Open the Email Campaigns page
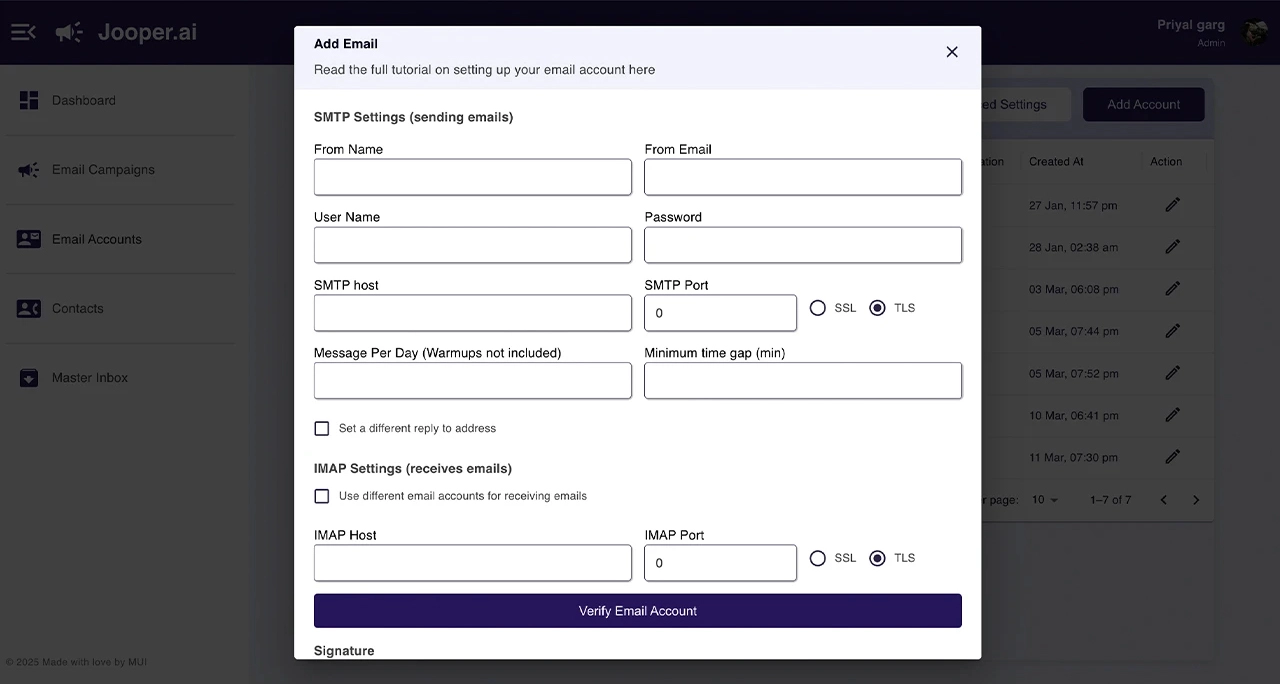The width and height of the screenshot is (1280, 684). coord(103,169)
